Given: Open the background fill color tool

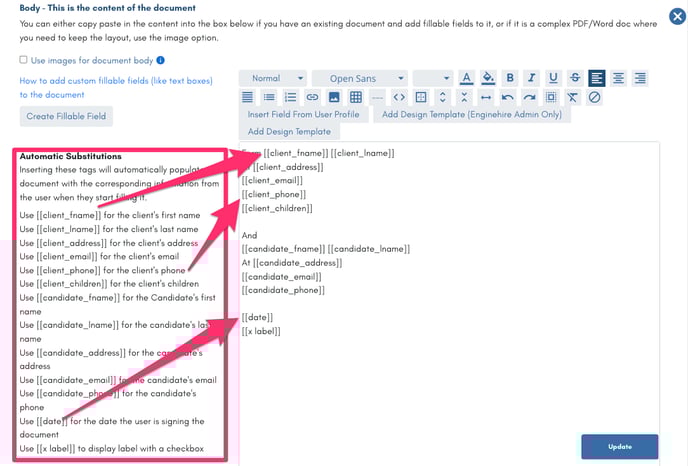Looking at the screenshot, I should tap(488, 78).
